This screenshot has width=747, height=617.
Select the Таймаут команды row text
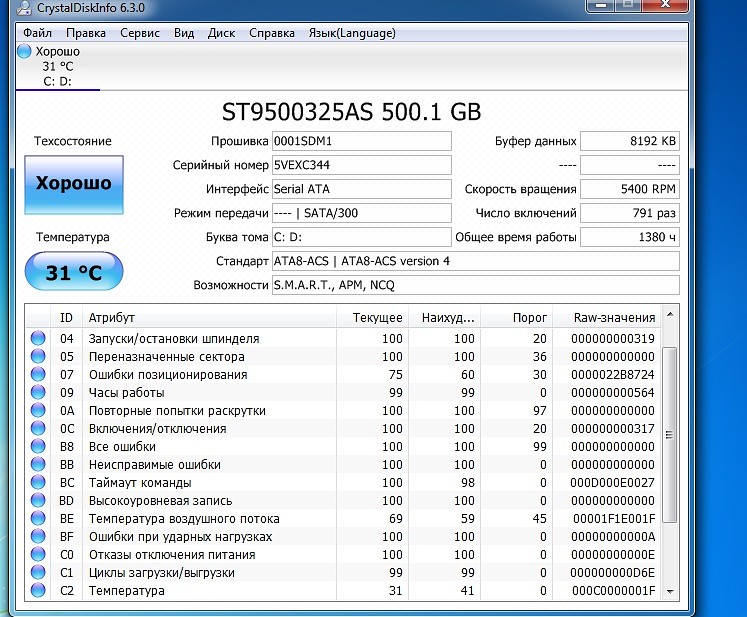(140, 483)
